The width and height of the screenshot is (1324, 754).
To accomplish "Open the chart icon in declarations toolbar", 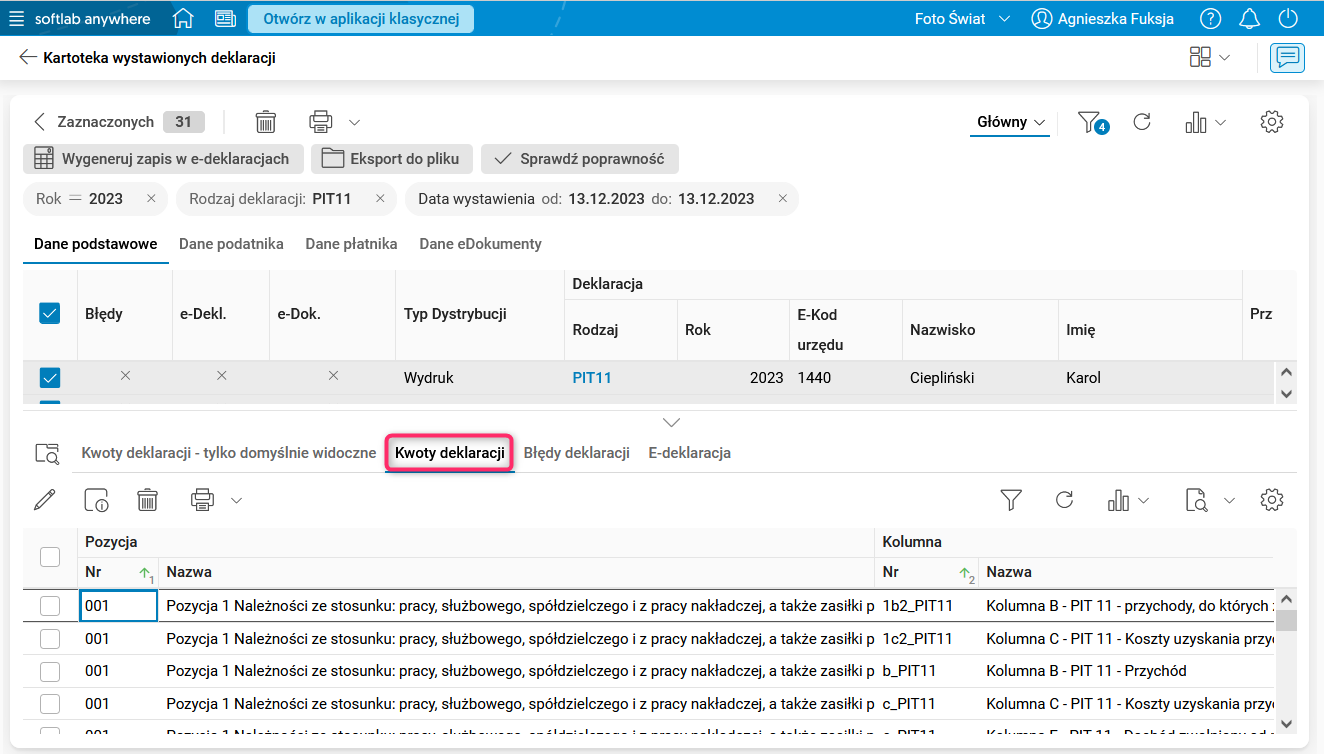I will [x=1196, y=122].
